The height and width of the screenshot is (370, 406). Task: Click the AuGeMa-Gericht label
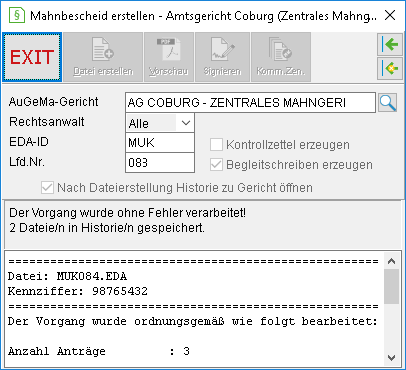54,102
